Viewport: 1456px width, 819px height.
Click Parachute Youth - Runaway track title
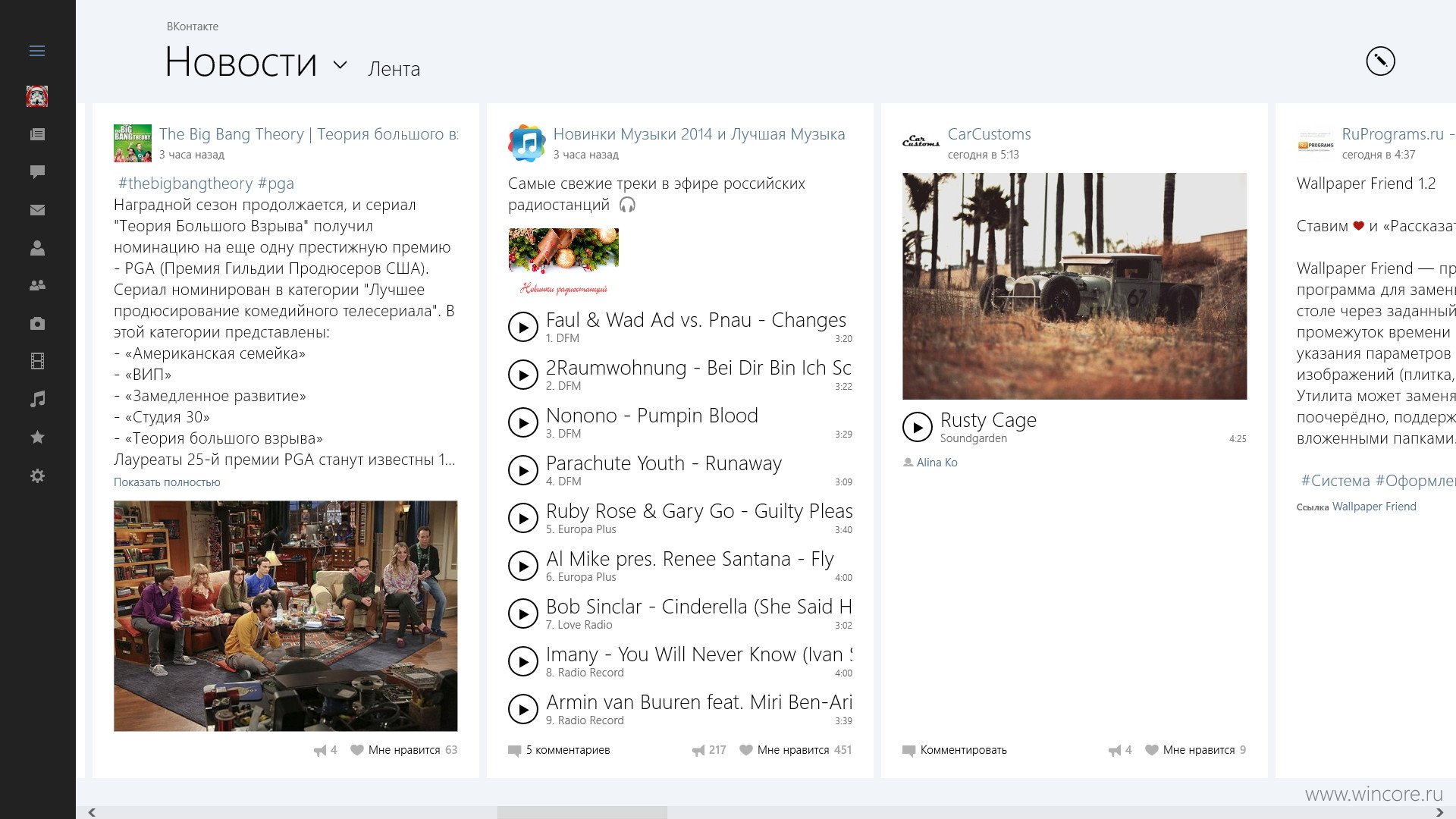point(664,463)
